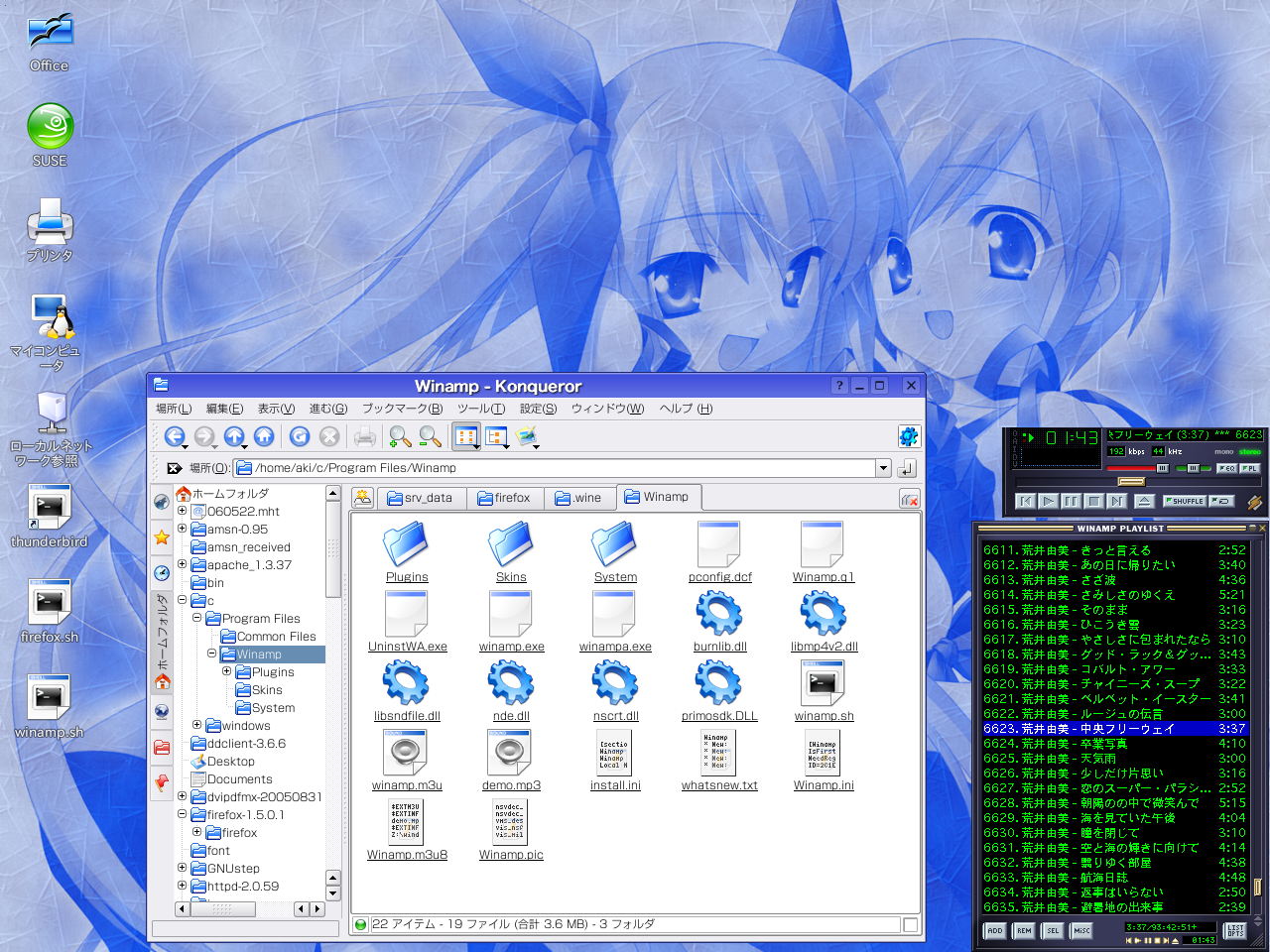Screen dimensions: 1270x952
Task: Reload the current folder in Konqueror
Action: point(300,436)
